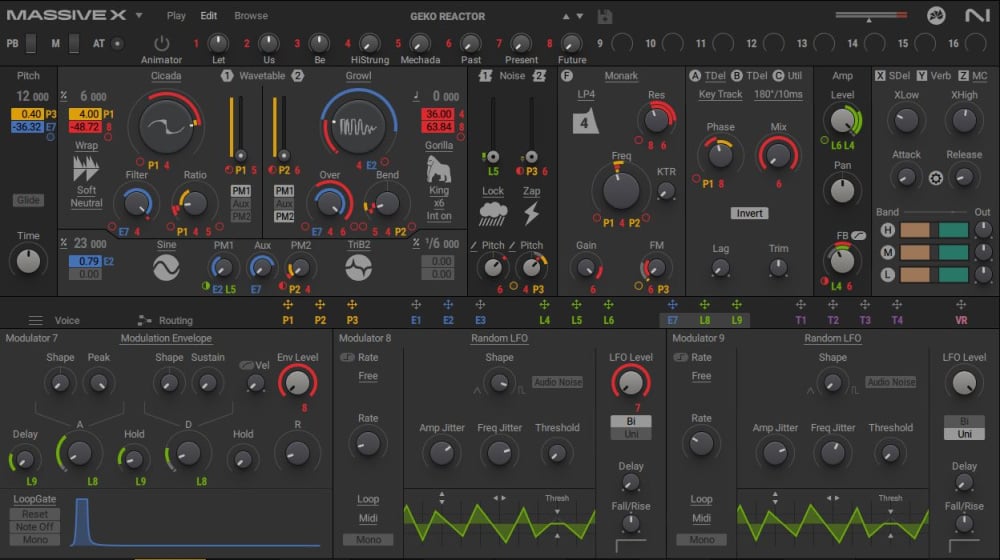Grab the L5 modulation drag handle
Screen dimensions: 1000x560
(576, 305)
